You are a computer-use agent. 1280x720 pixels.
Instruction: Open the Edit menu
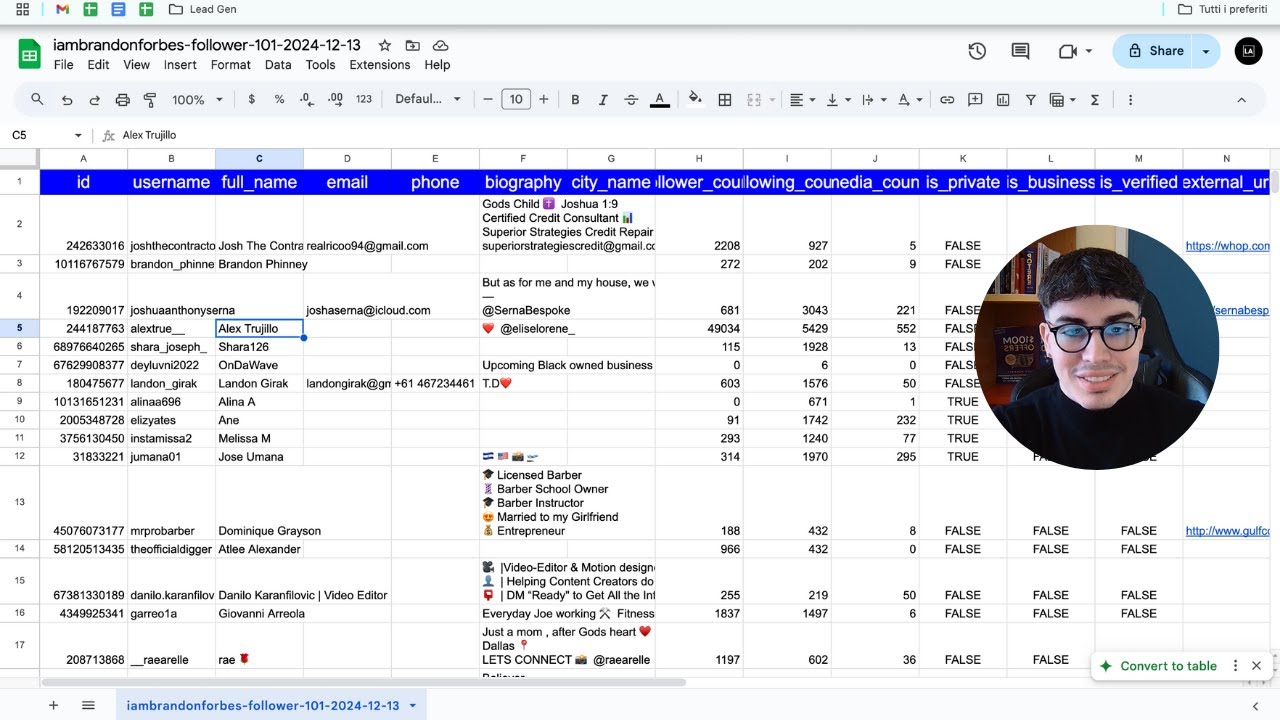point(98,65)
